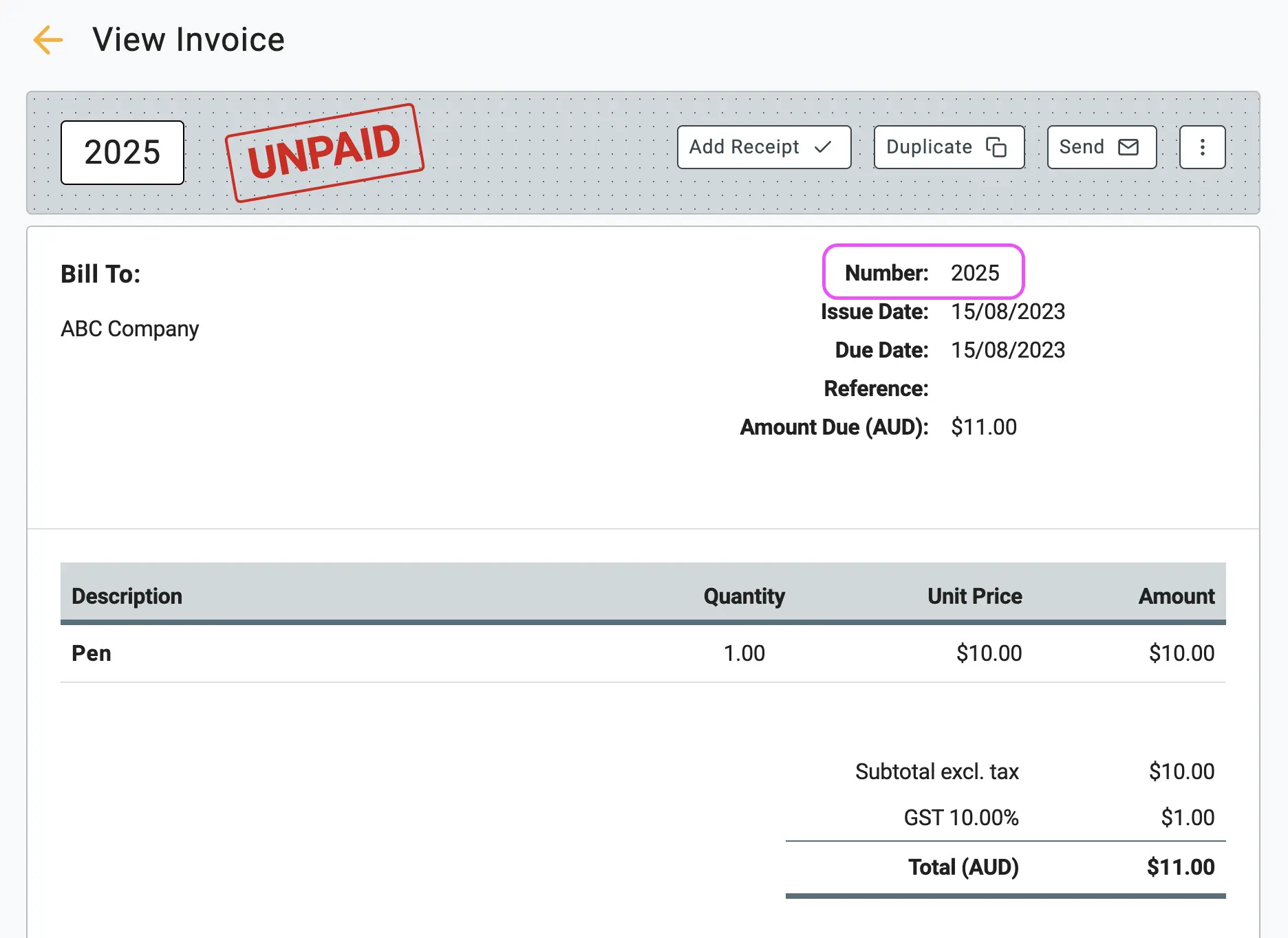1288x938 pixels.
Task: Click the copy icon on Duplicate
Action: (x=996, y=147)
